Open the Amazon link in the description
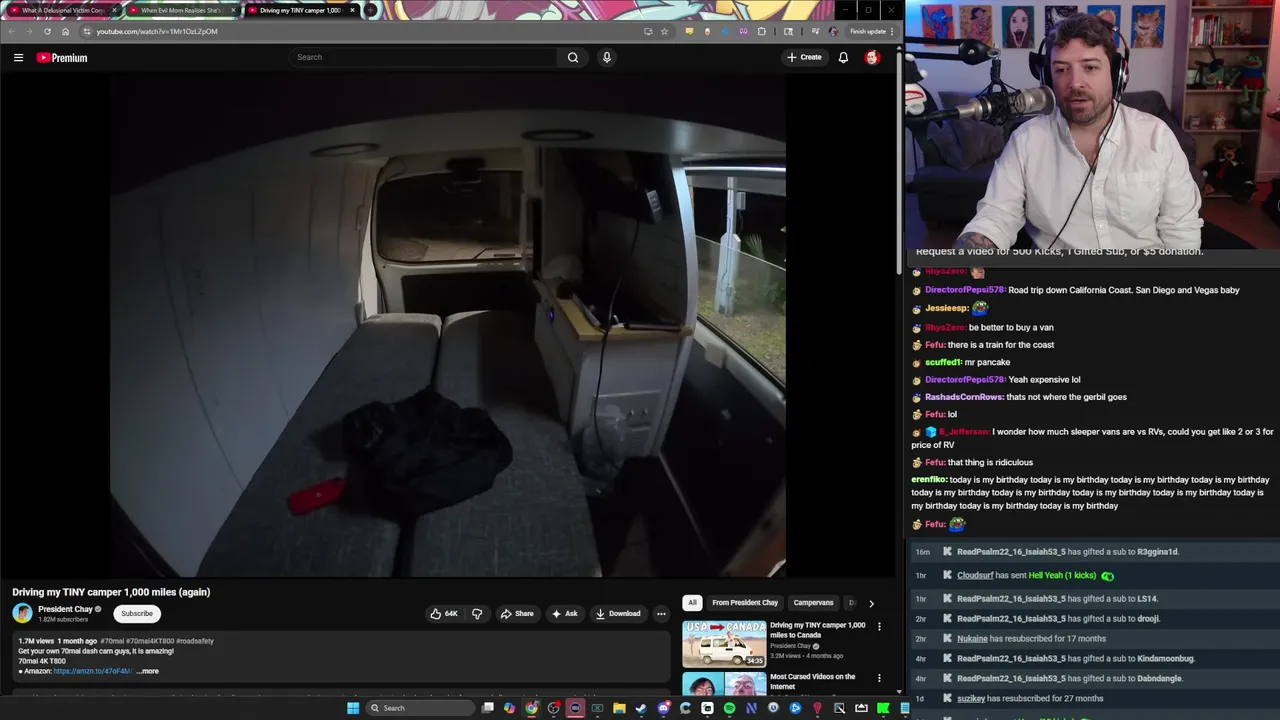 [x=92, y=671]
